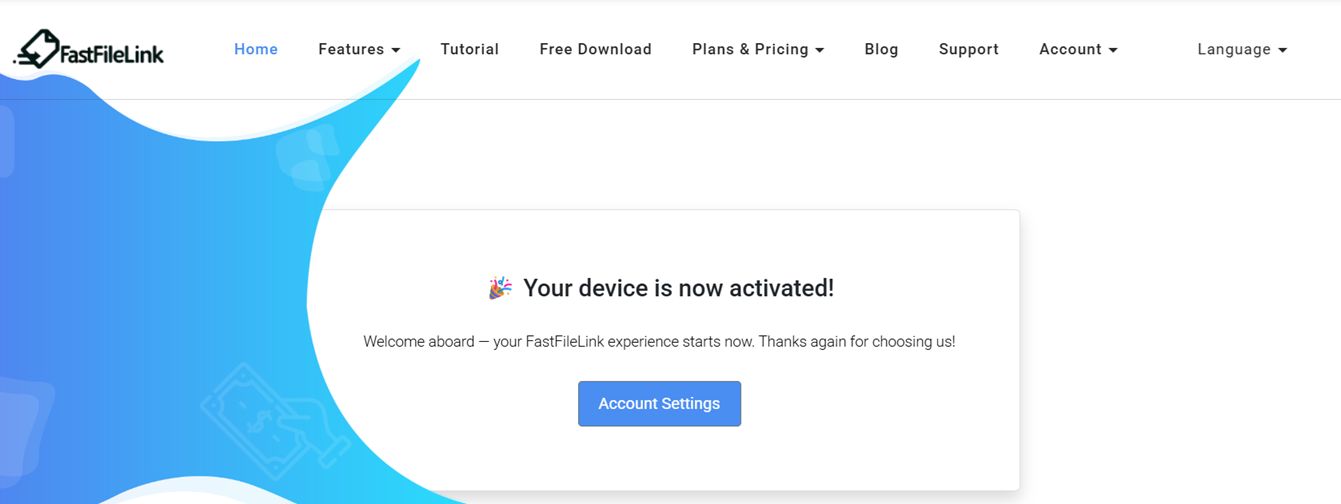Open the Plans & Pricing menu

point(758,49)
